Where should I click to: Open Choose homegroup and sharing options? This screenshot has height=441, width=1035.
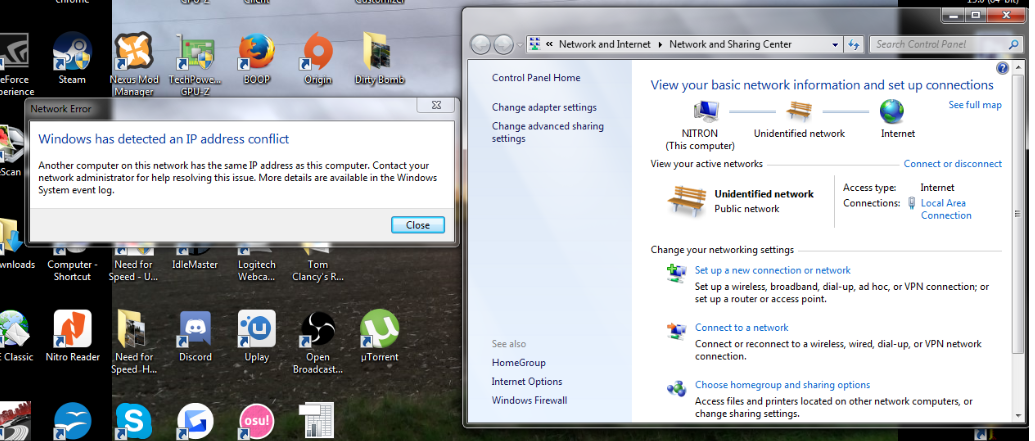[x=782, y=385]
